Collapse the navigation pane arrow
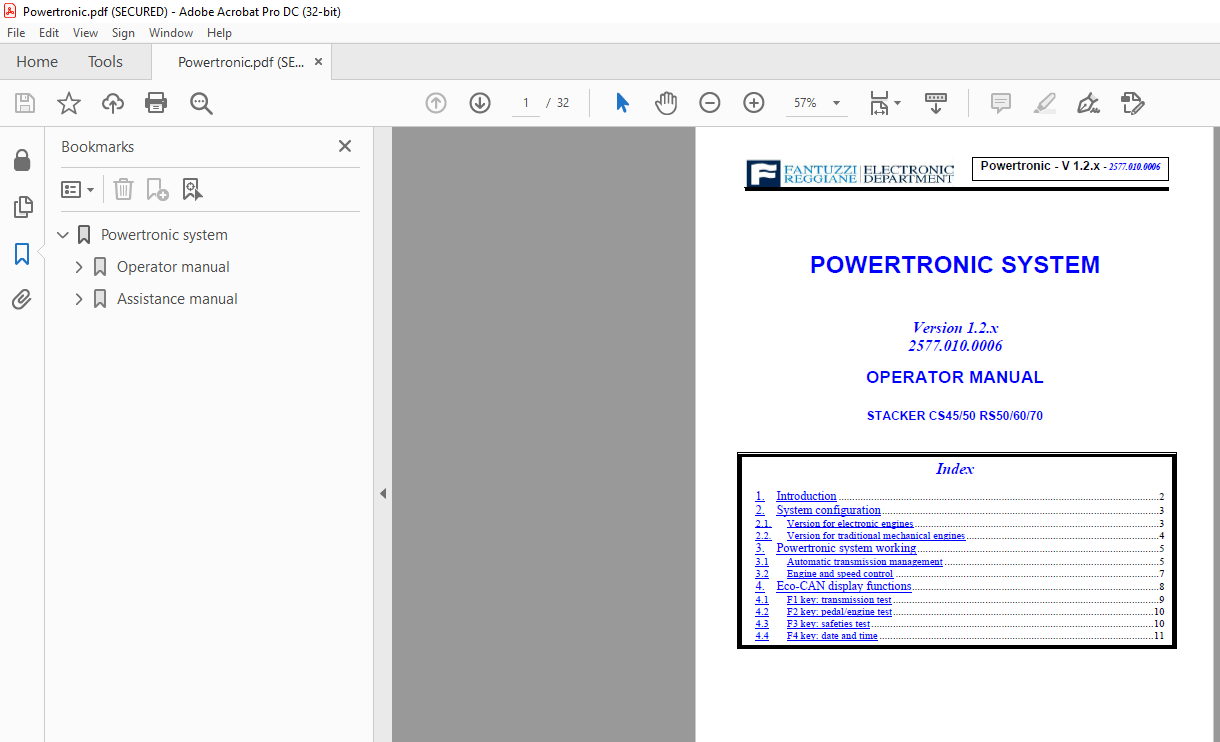This screenshot has width=1220, height=742. 383,494
